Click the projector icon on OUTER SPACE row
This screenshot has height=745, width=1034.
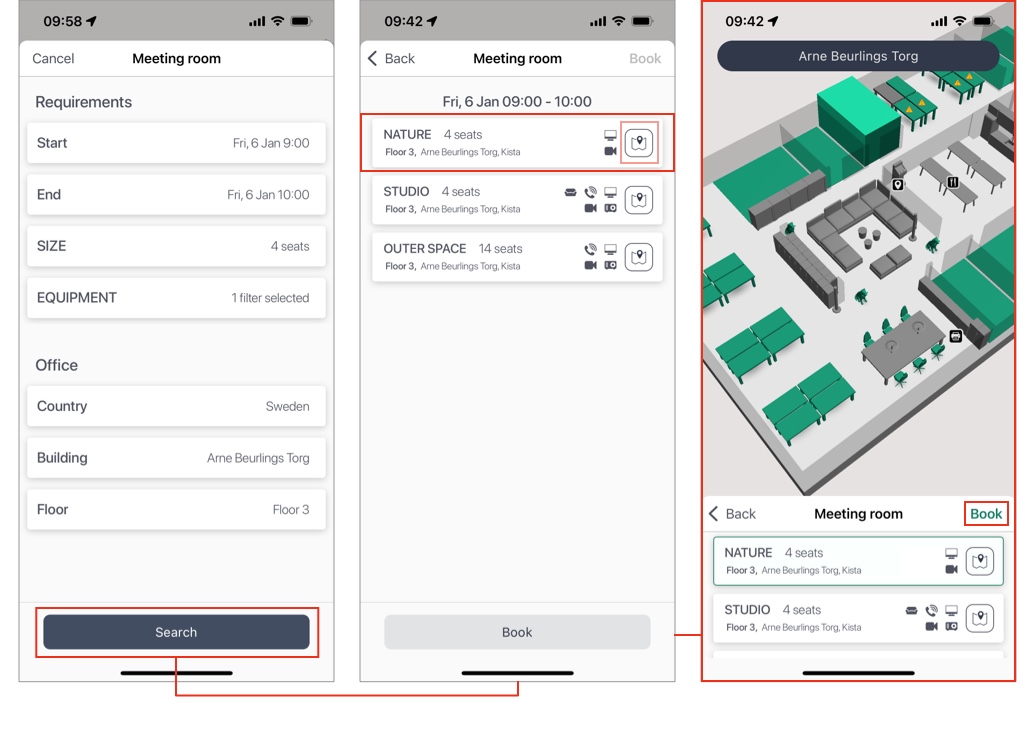(x=611, y=265)
